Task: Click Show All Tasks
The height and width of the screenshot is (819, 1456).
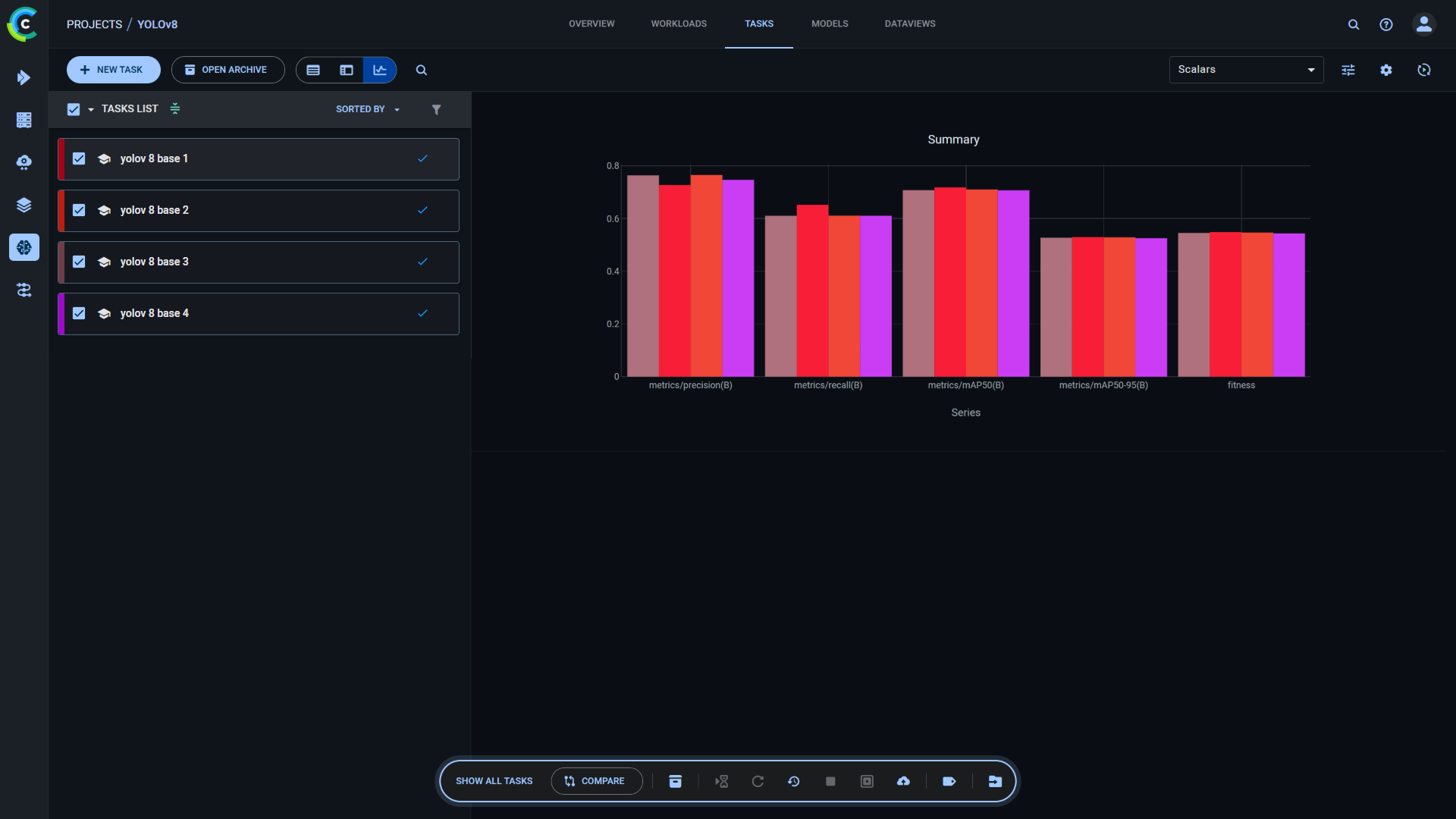Action: (494, 781)
